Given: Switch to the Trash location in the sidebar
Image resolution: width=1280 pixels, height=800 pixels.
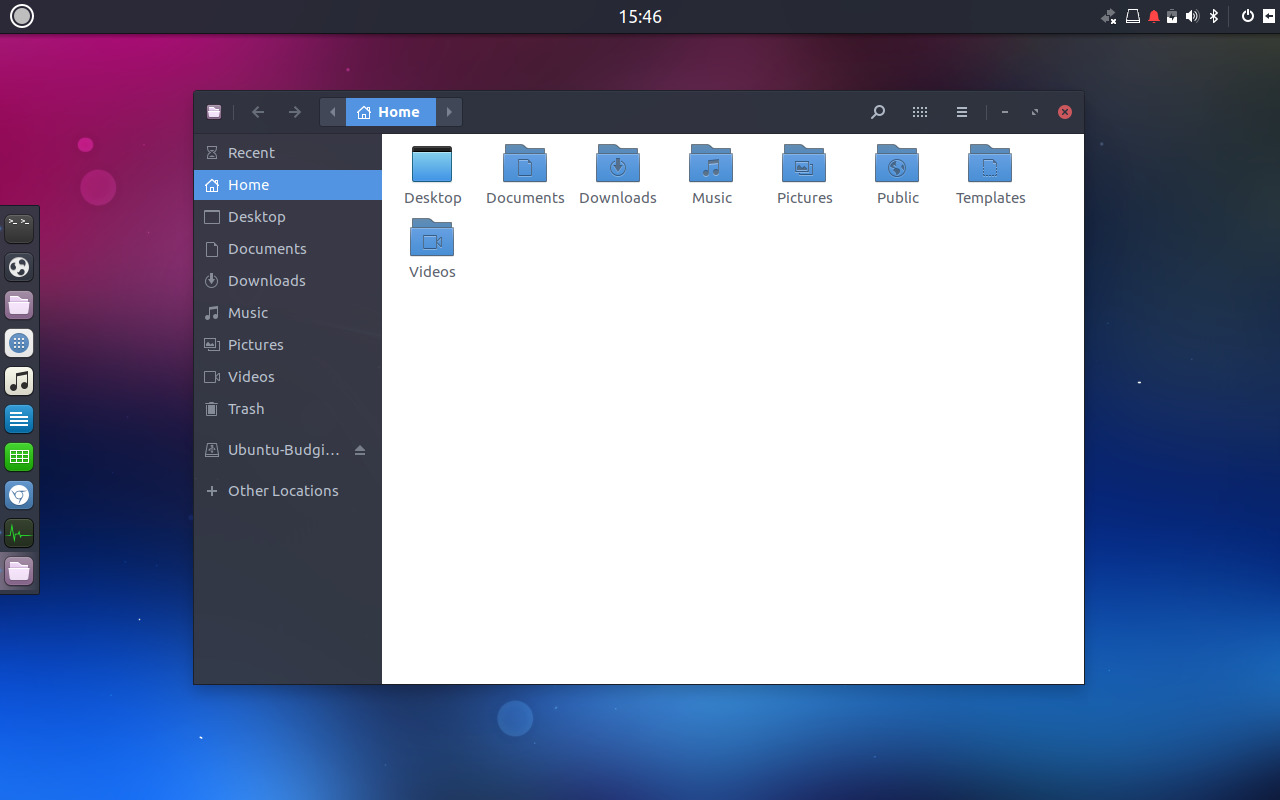Looking at the screenshot, I should pos(245,408).
